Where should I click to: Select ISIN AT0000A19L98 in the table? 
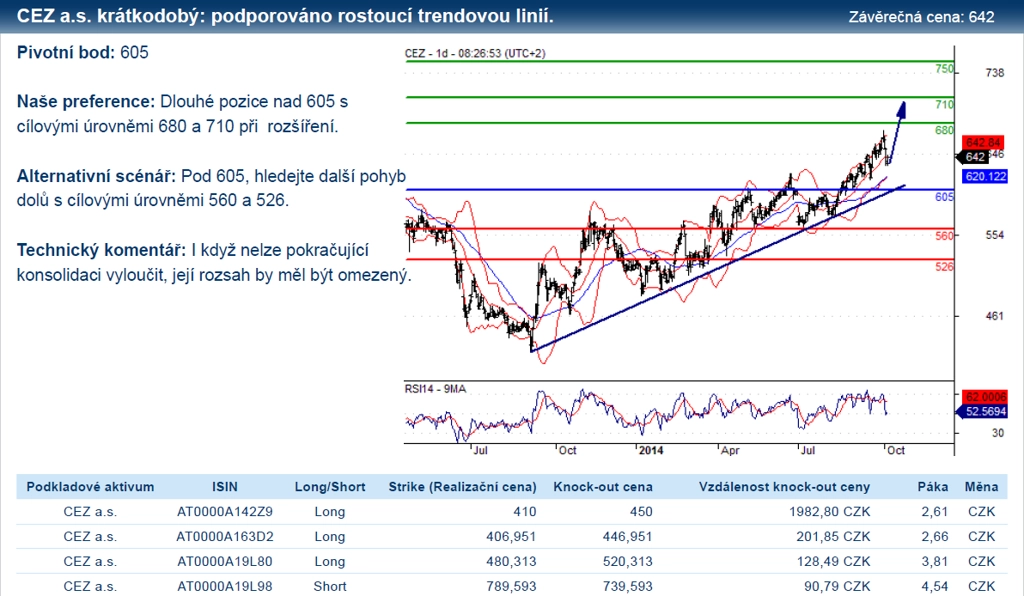(x=225, y=586)
